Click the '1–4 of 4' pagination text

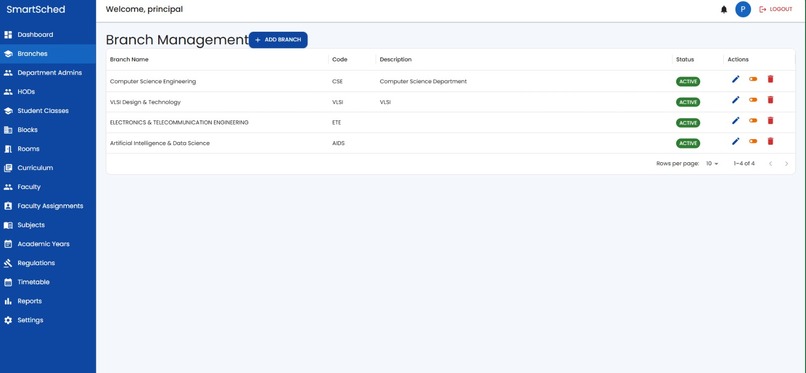coord(744,163)
